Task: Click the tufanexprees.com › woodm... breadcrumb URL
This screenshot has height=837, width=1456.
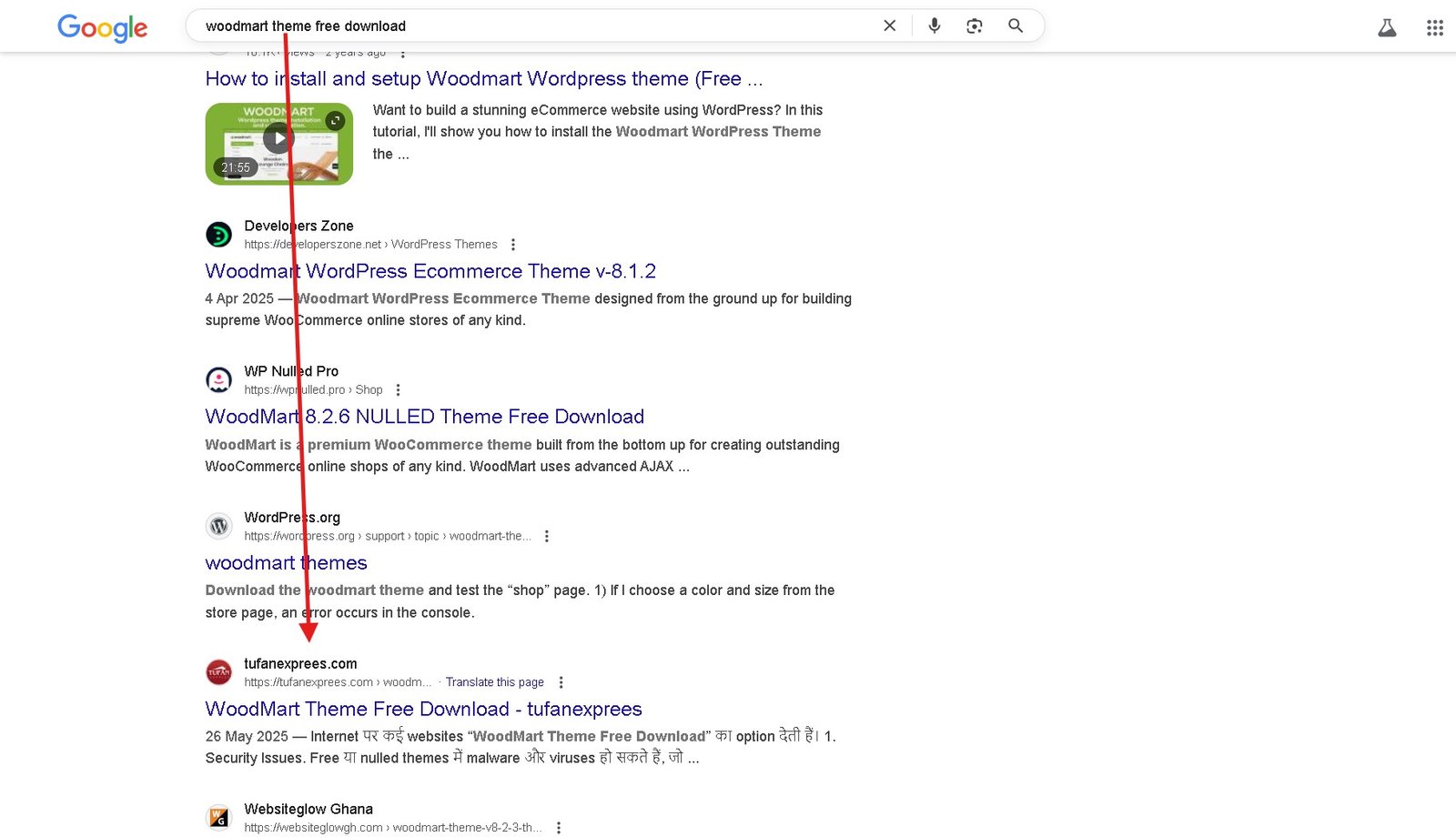Action: (x=338, y=682)
